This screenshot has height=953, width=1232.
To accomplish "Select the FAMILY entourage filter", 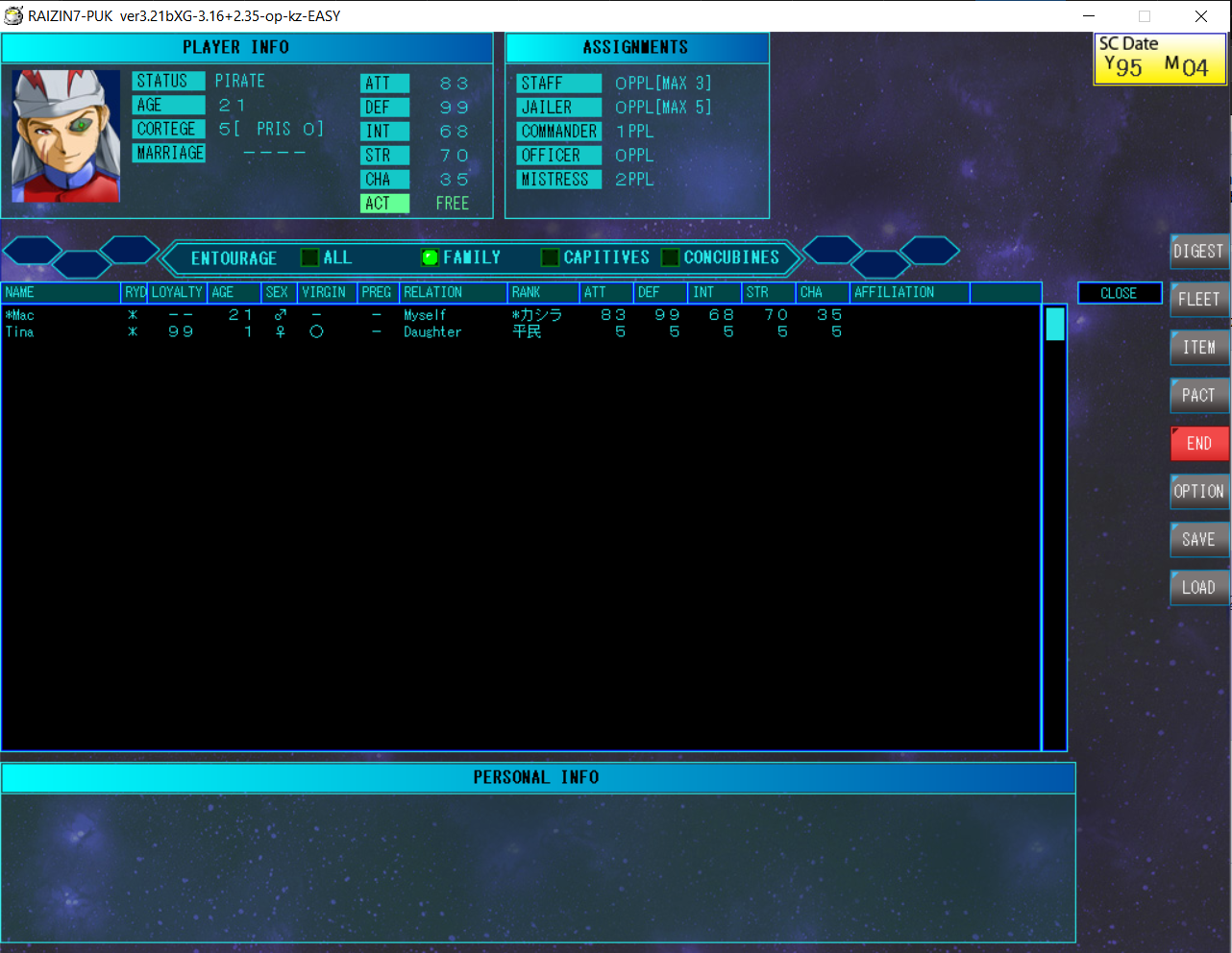I will pyautogui.click(x=431, y=257).
